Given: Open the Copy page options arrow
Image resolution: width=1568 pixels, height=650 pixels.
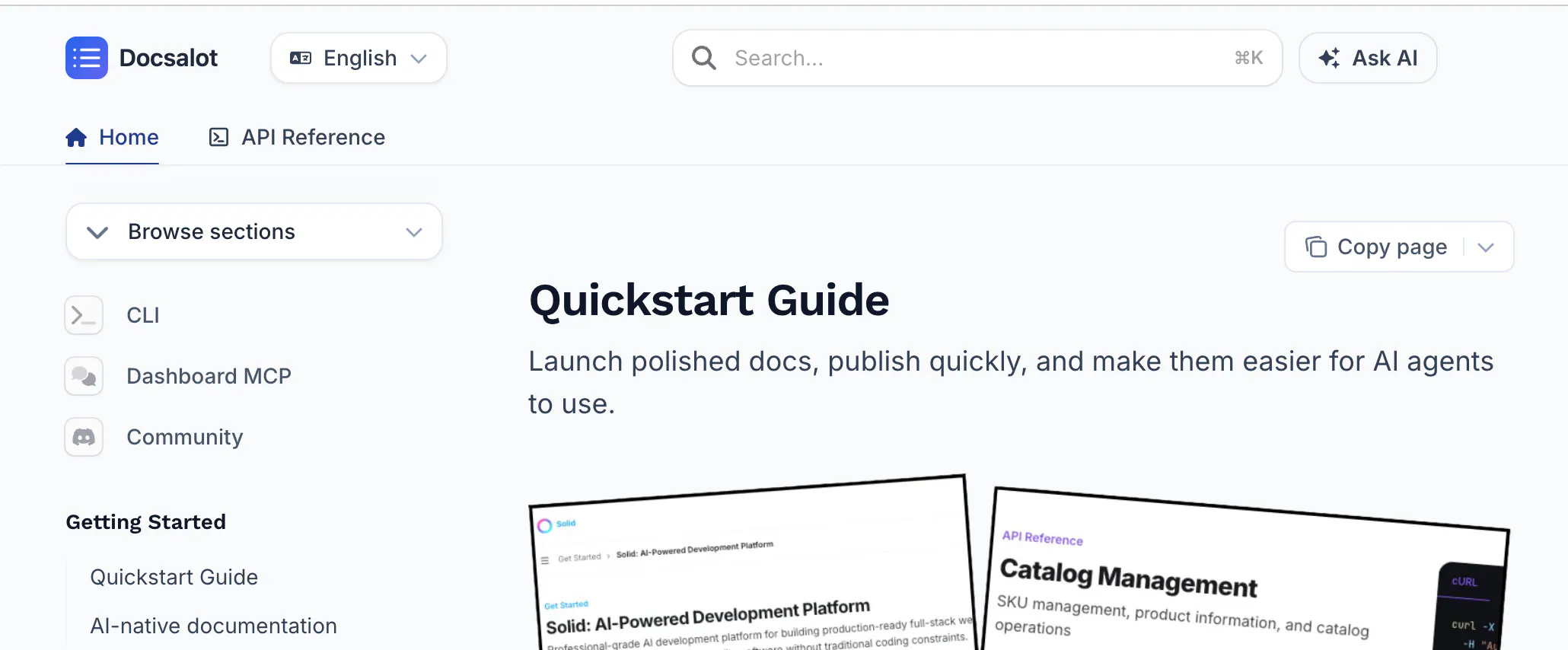Looking at the screenshot, I should (1486, 247).
